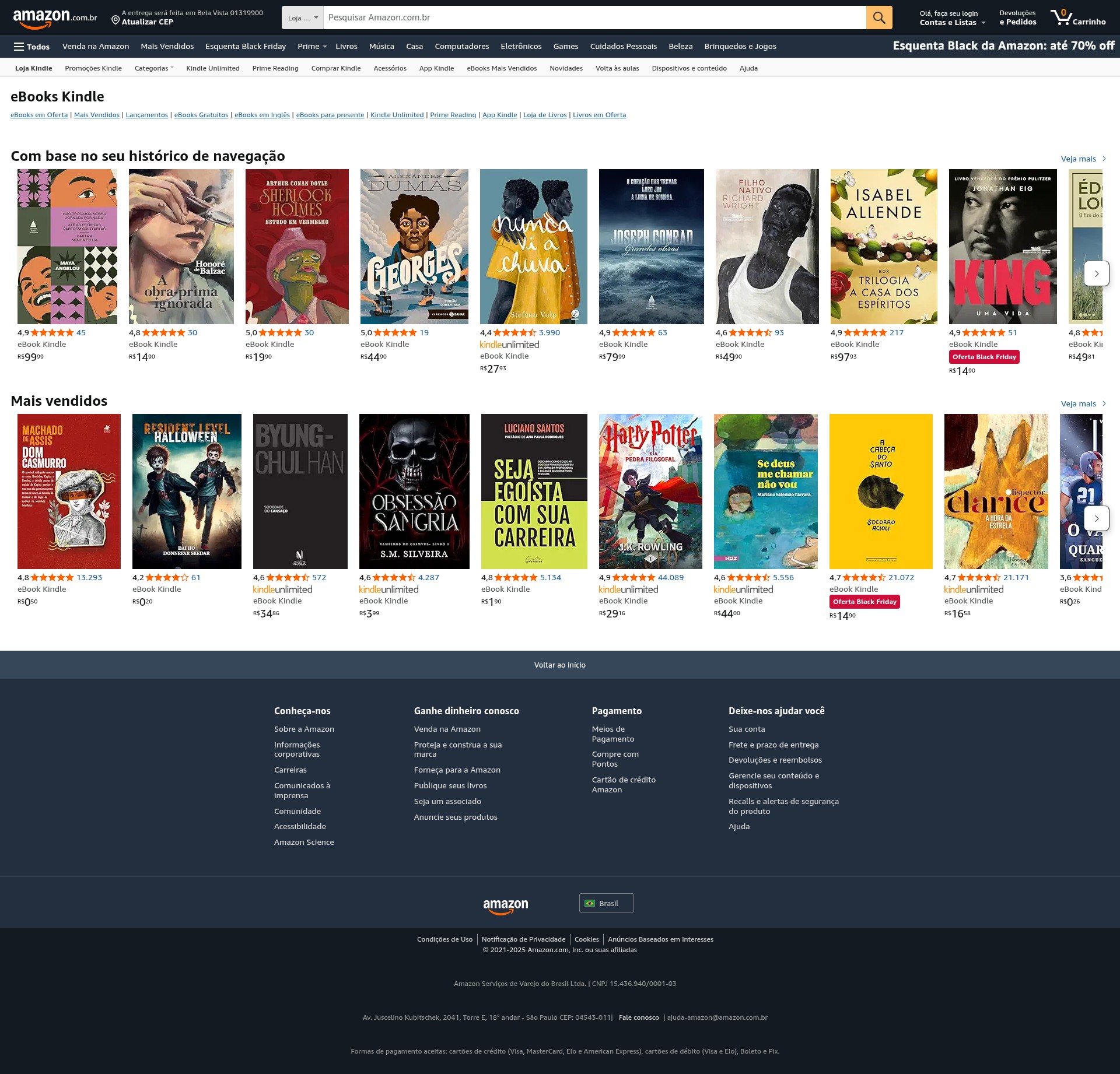
Task: Click the Brasil flag country selector
Action: [x=606, y=903]
